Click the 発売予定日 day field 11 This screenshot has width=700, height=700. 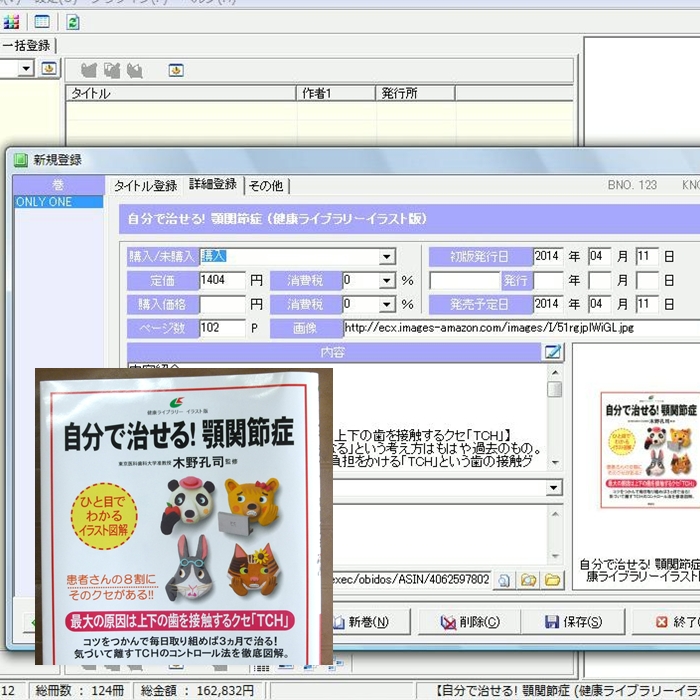point(647,304)
